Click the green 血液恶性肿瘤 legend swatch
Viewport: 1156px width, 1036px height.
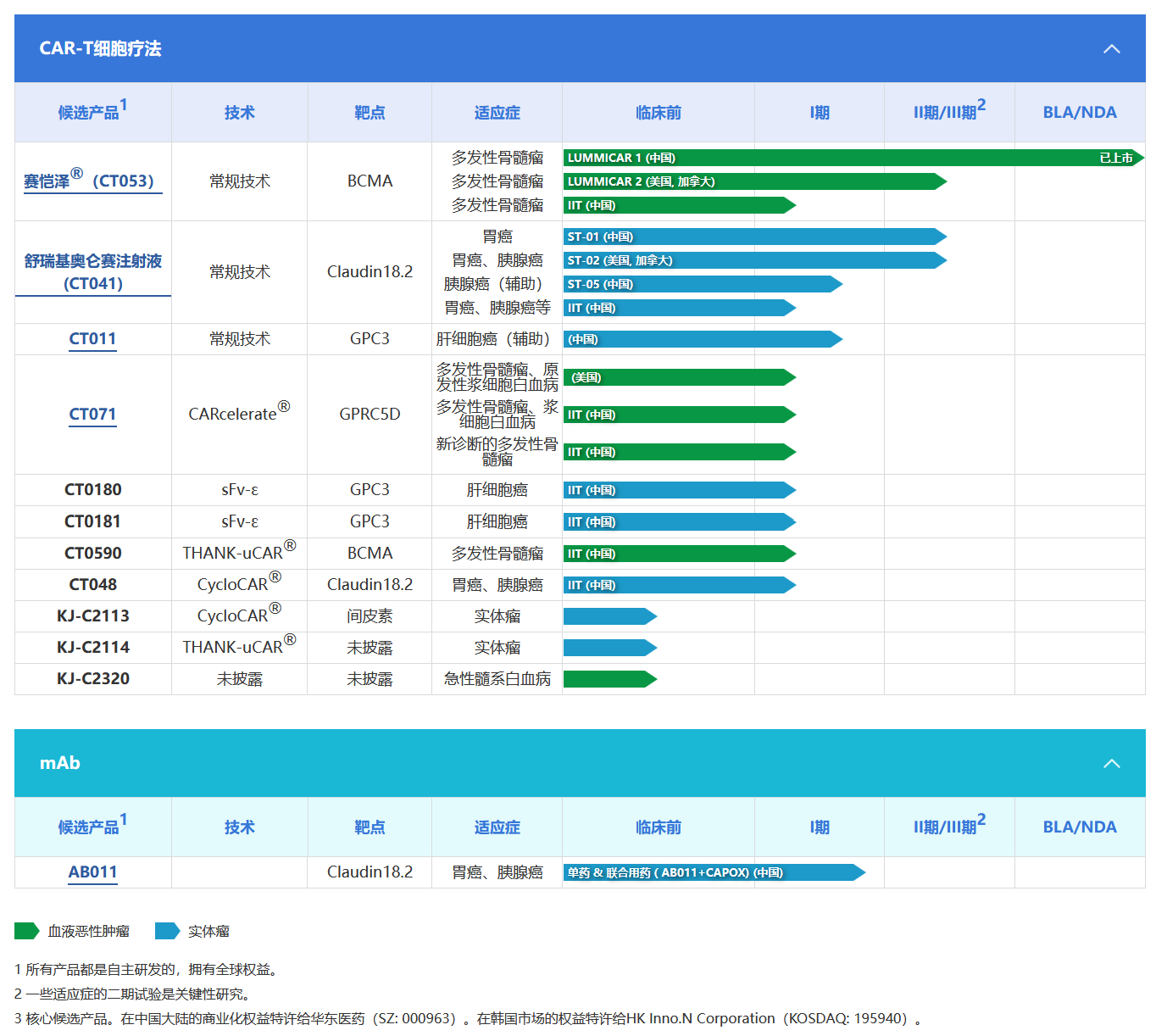(x=27, y=931)
